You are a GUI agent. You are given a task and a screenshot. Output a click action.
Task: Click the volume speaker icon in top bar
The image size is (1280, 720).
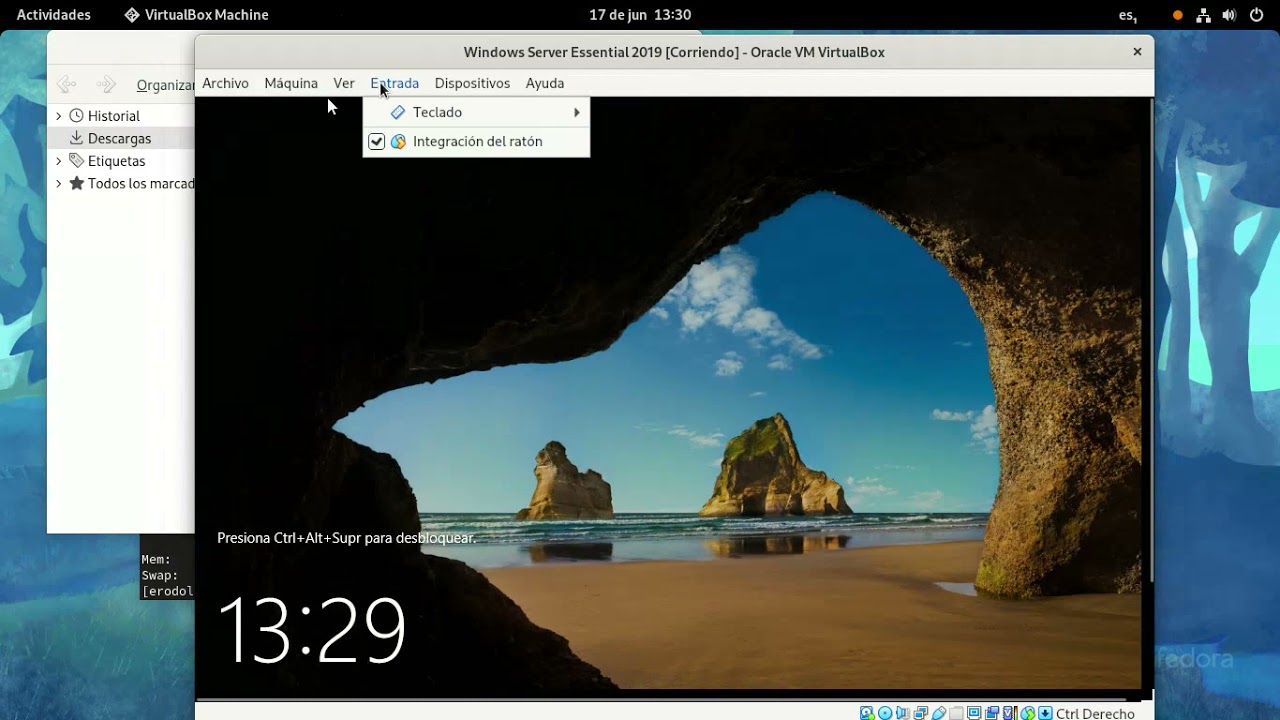pos(1230,15)
